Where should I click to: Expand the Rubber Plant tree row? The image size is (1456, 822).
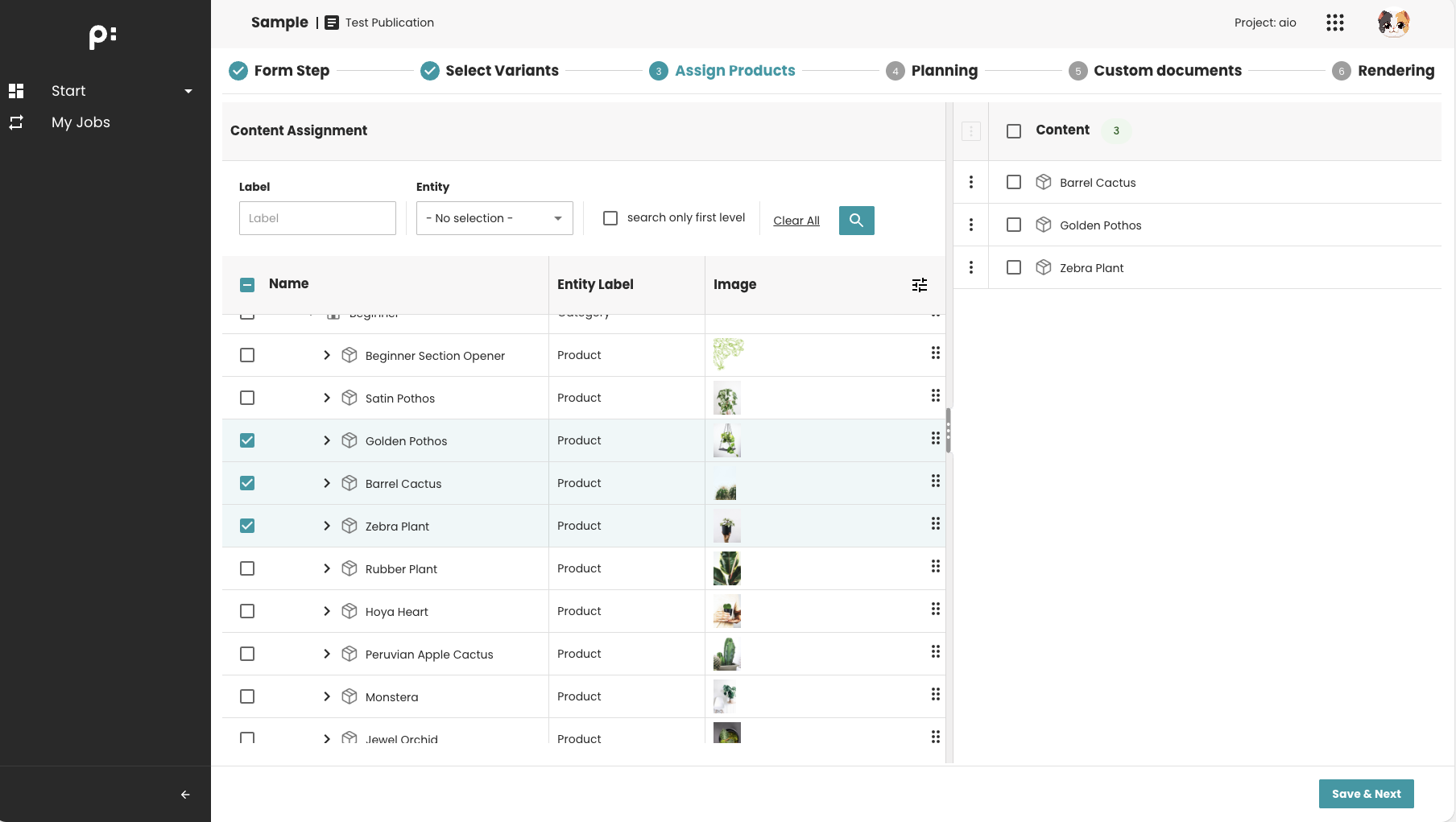click(x=327, y=568)
